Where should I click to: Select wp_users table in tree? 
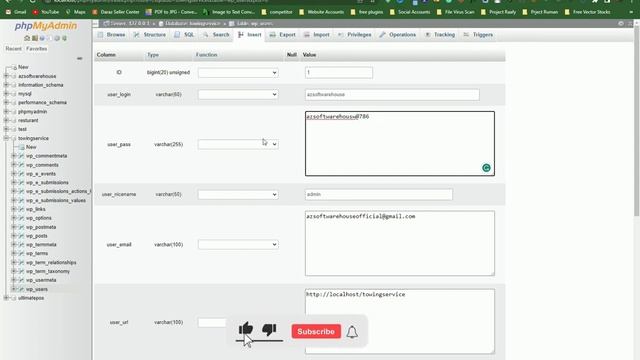[x=37, y=289]
